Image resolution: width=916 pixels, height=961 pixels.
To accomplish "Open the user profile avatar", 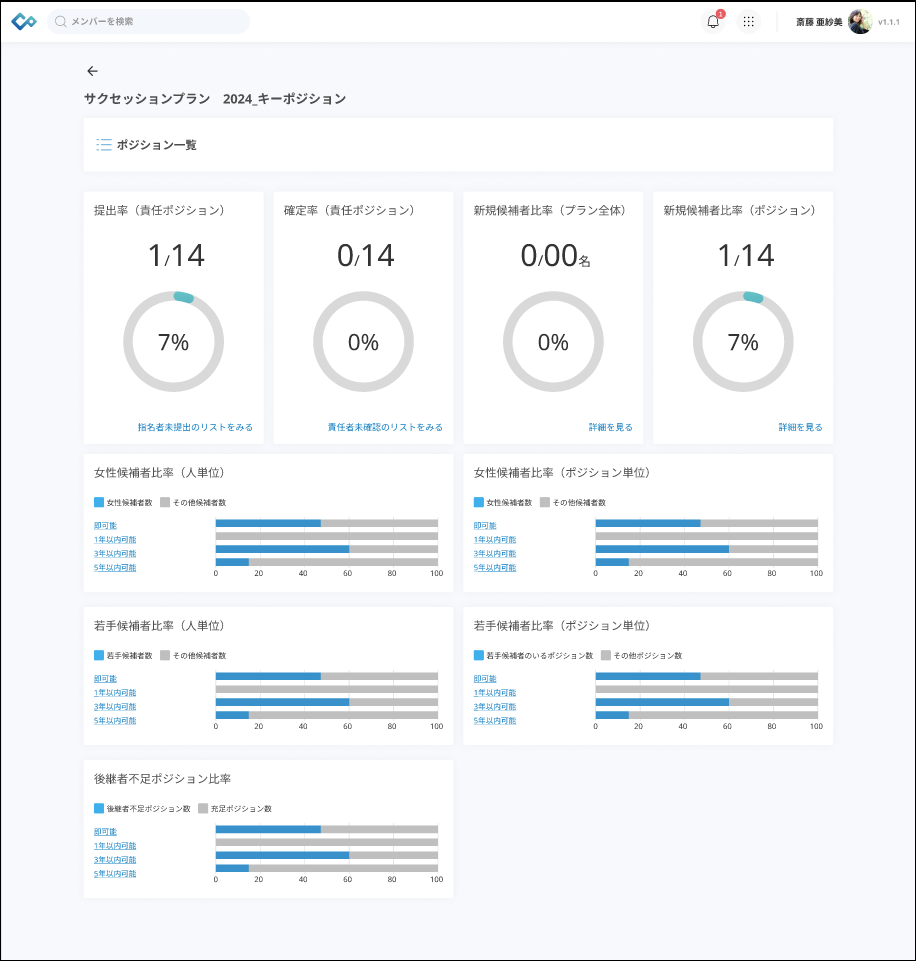I will point(859,22).
